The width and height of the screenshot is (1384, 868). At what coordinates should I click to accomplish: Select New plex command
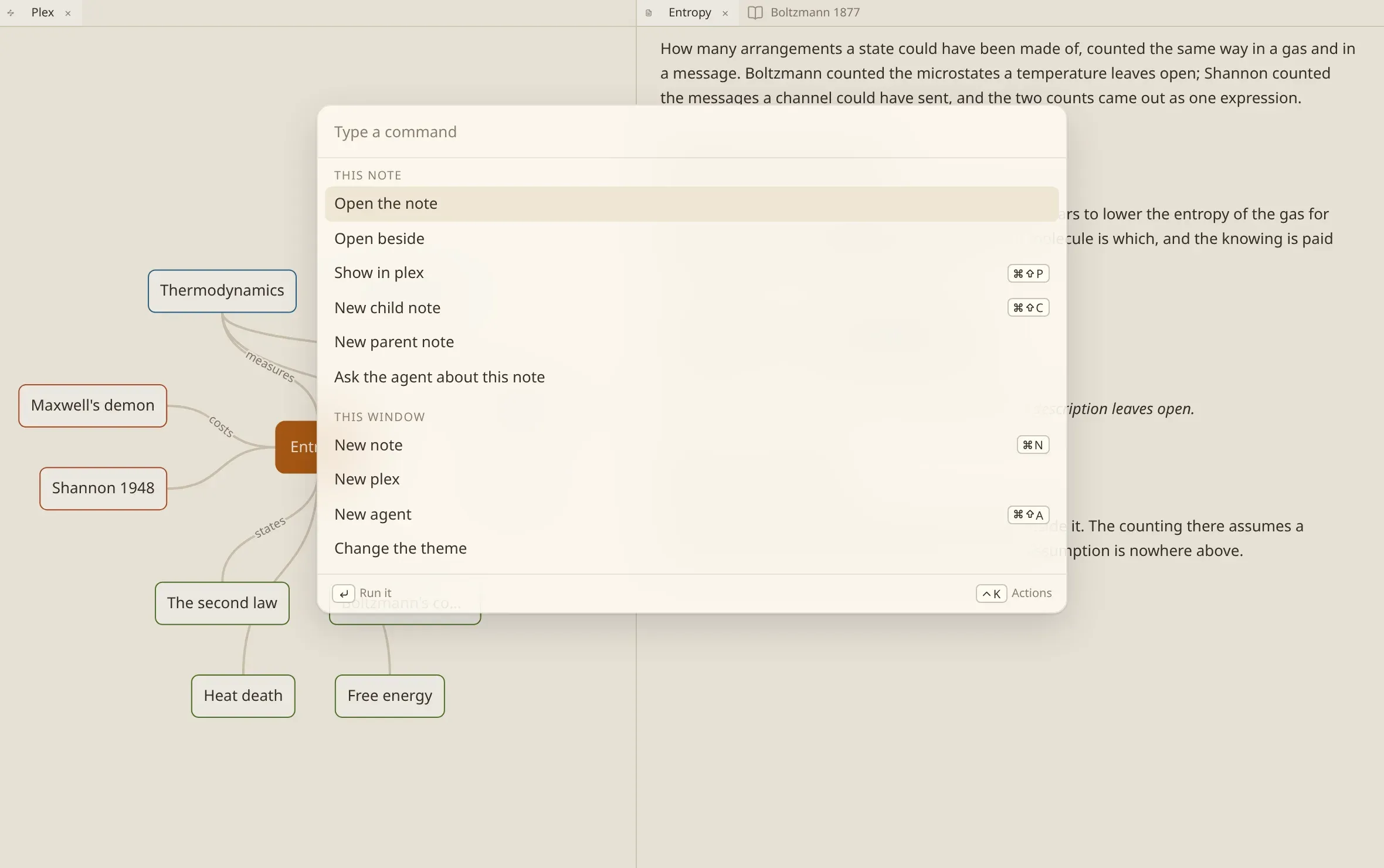click(x=691, y=479)
